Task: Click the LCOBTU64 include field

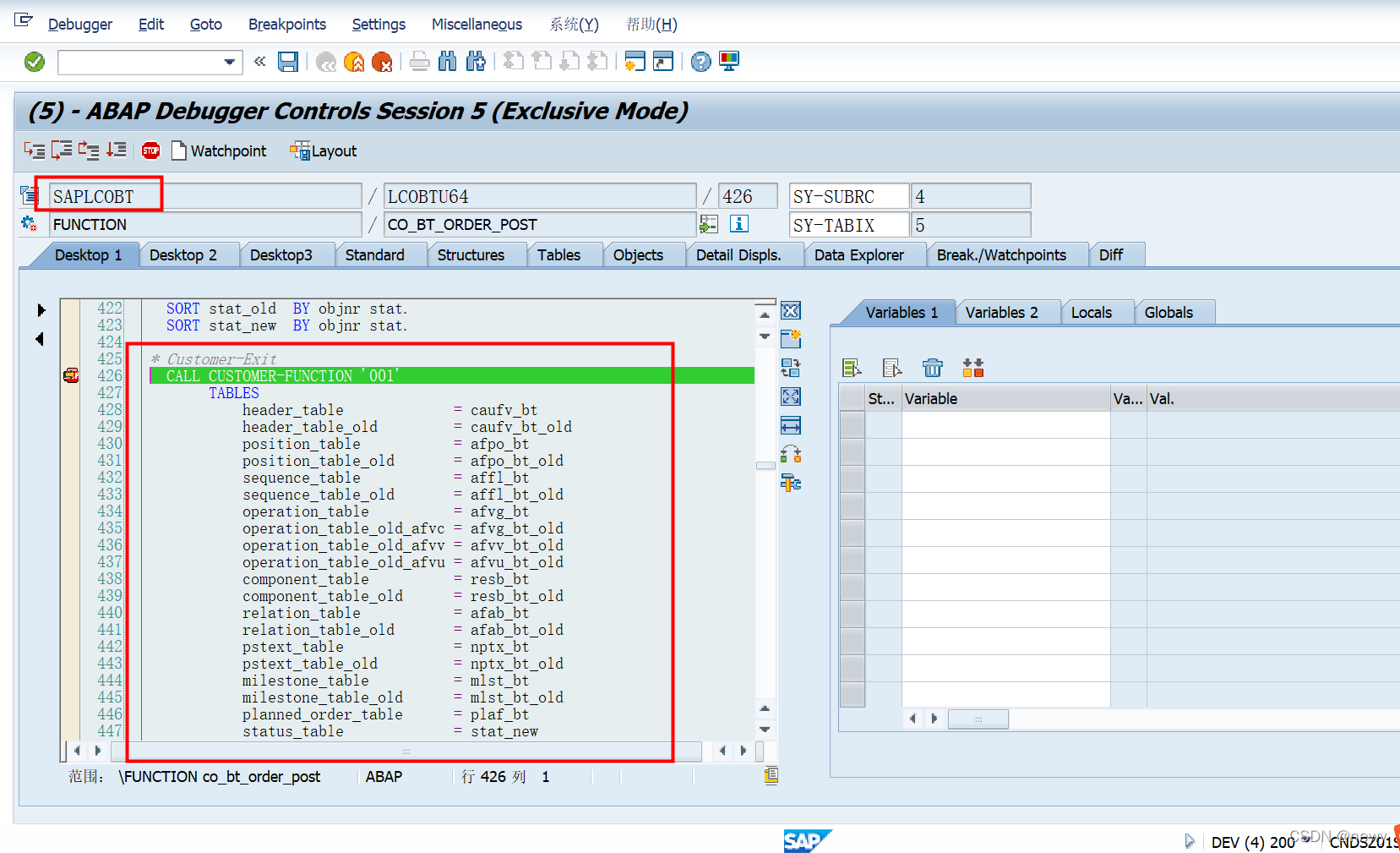Action: coord(540,196)
